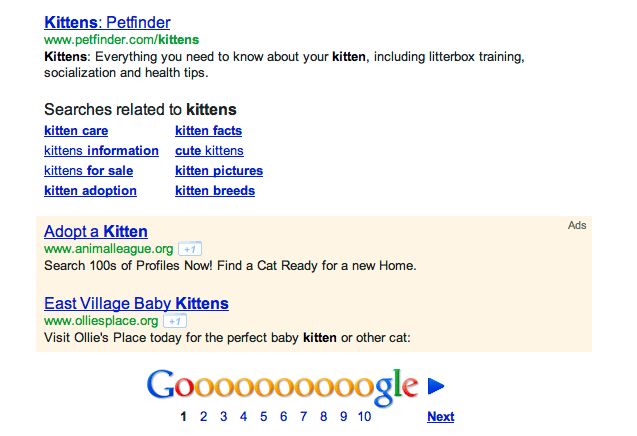The height and width of the screenshot is (436, 637).
Task: Search related term kittens information
Action: tap(101, 151)
